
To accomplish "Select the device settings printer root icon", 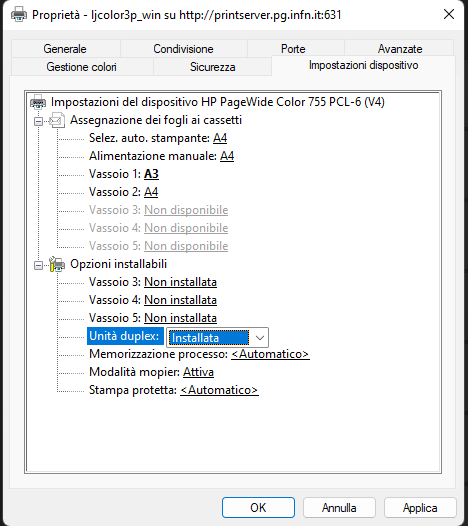I will coord(38,102).
